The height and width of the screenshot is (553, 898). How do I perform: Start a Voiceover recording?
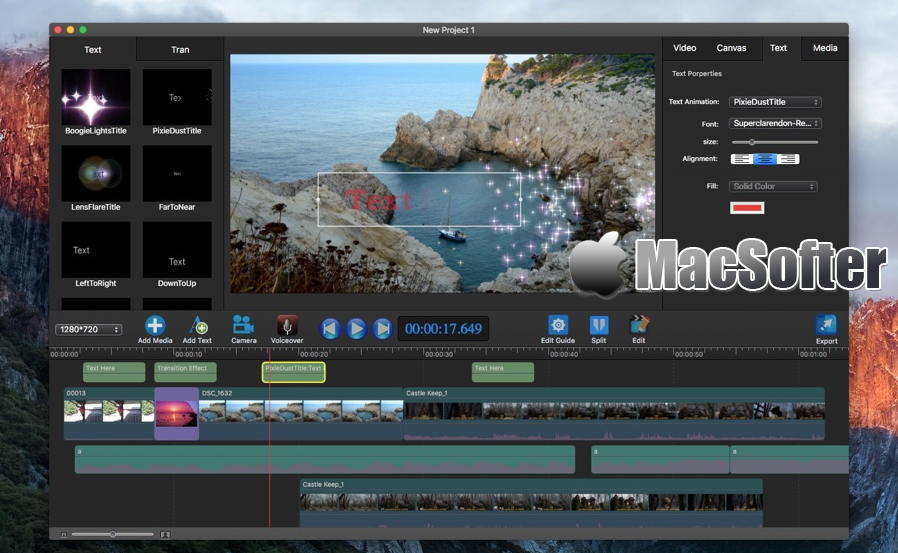[x=287, y=325]
